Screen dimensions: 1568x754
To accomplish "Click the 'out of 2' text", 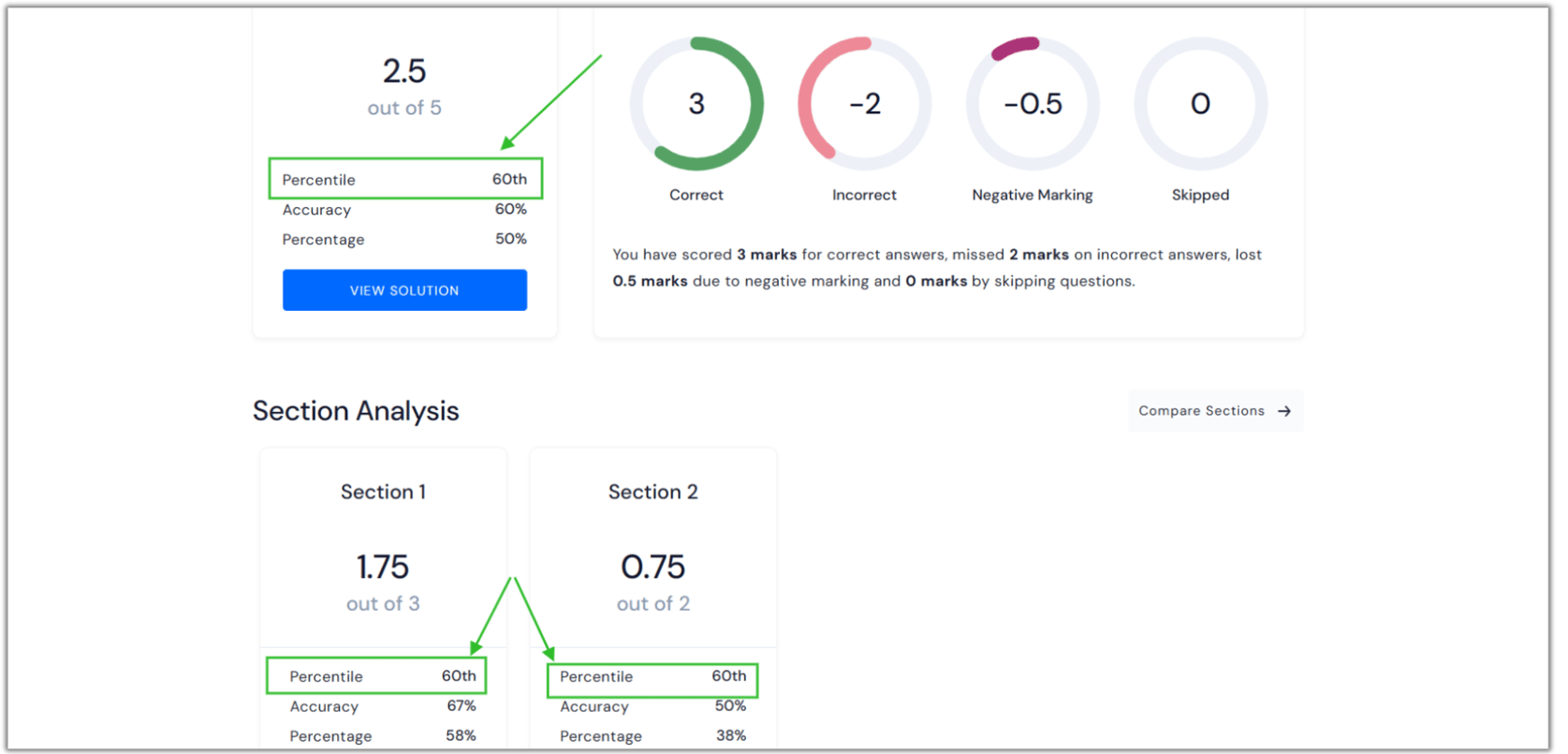I will click(653, 604).
